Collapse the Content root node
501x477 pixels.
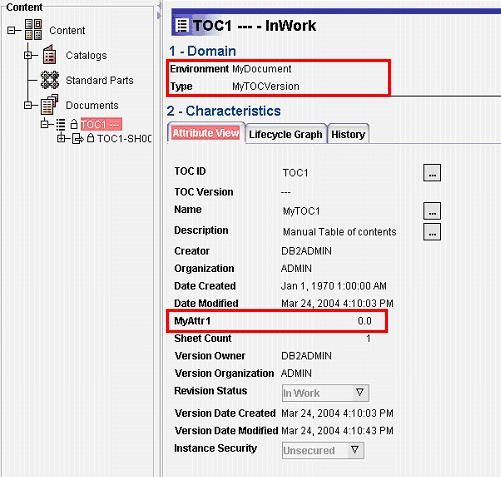point(11,30)
